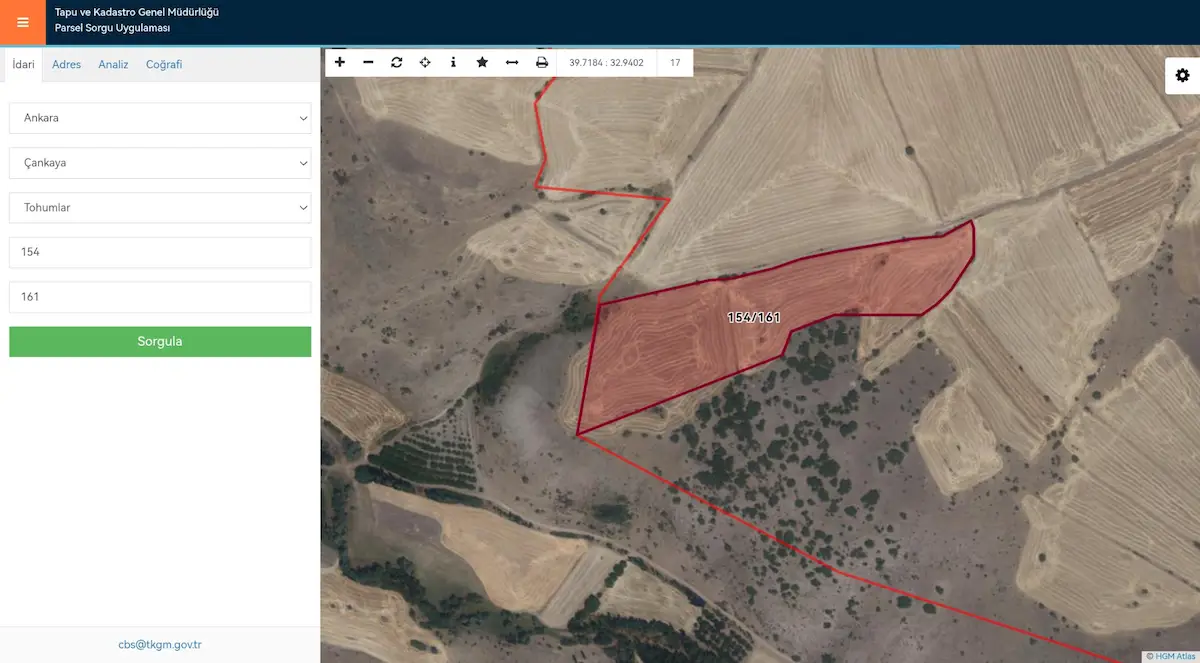1200x663 pixels.
Task: Open the orange hamburger menu
Action: click(x=23, y=22)
